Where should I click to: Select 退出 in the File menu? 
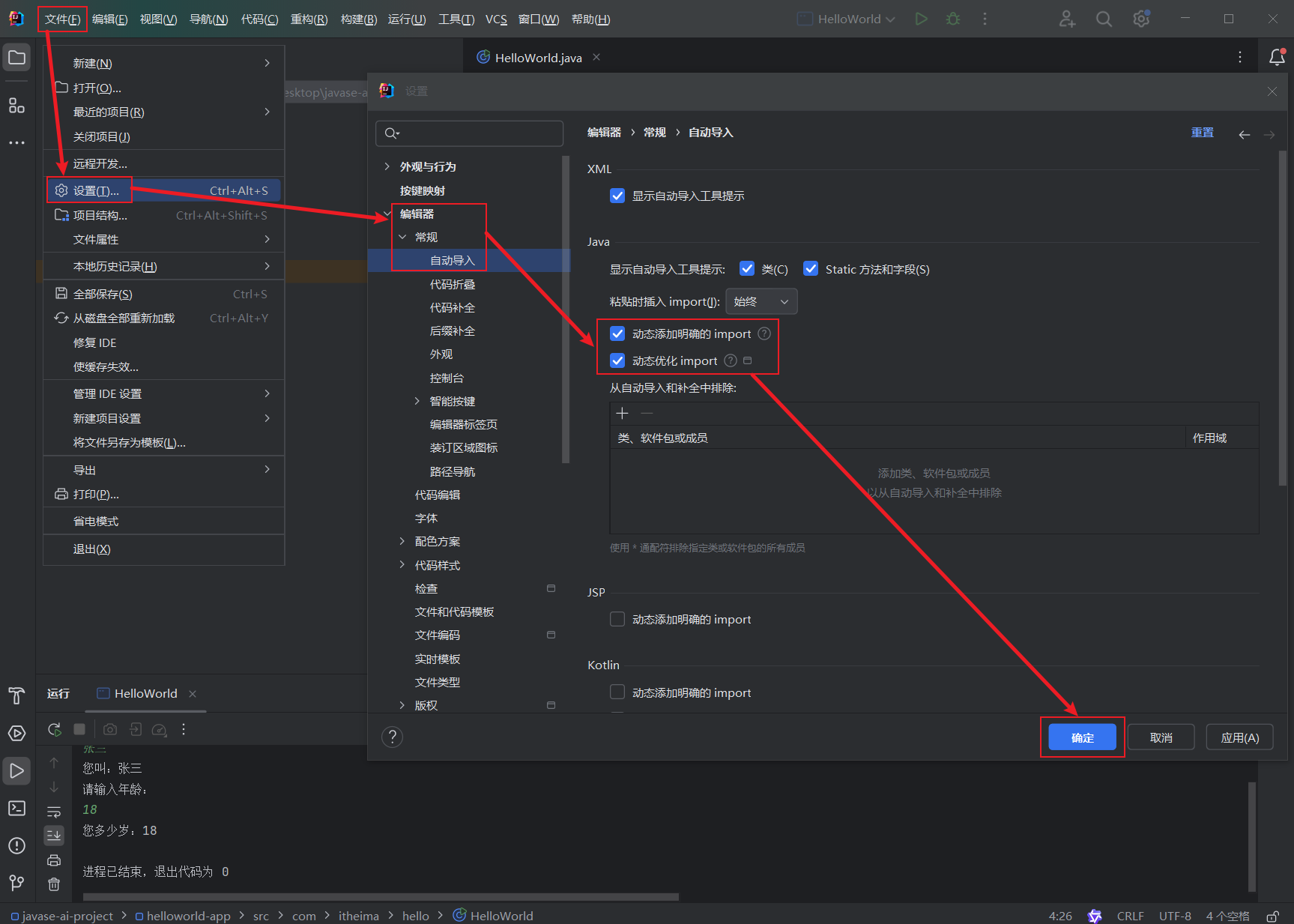(164, 549)
